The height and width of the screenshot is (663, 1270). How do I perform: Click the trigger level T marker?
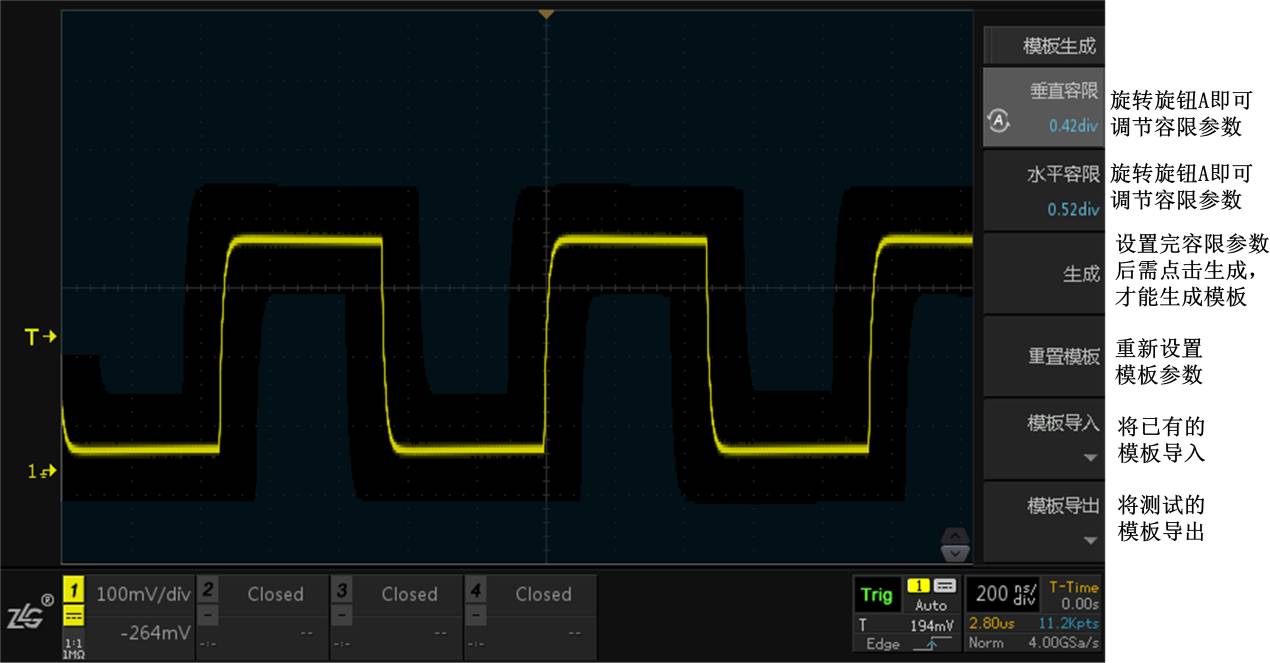(41, 337)
